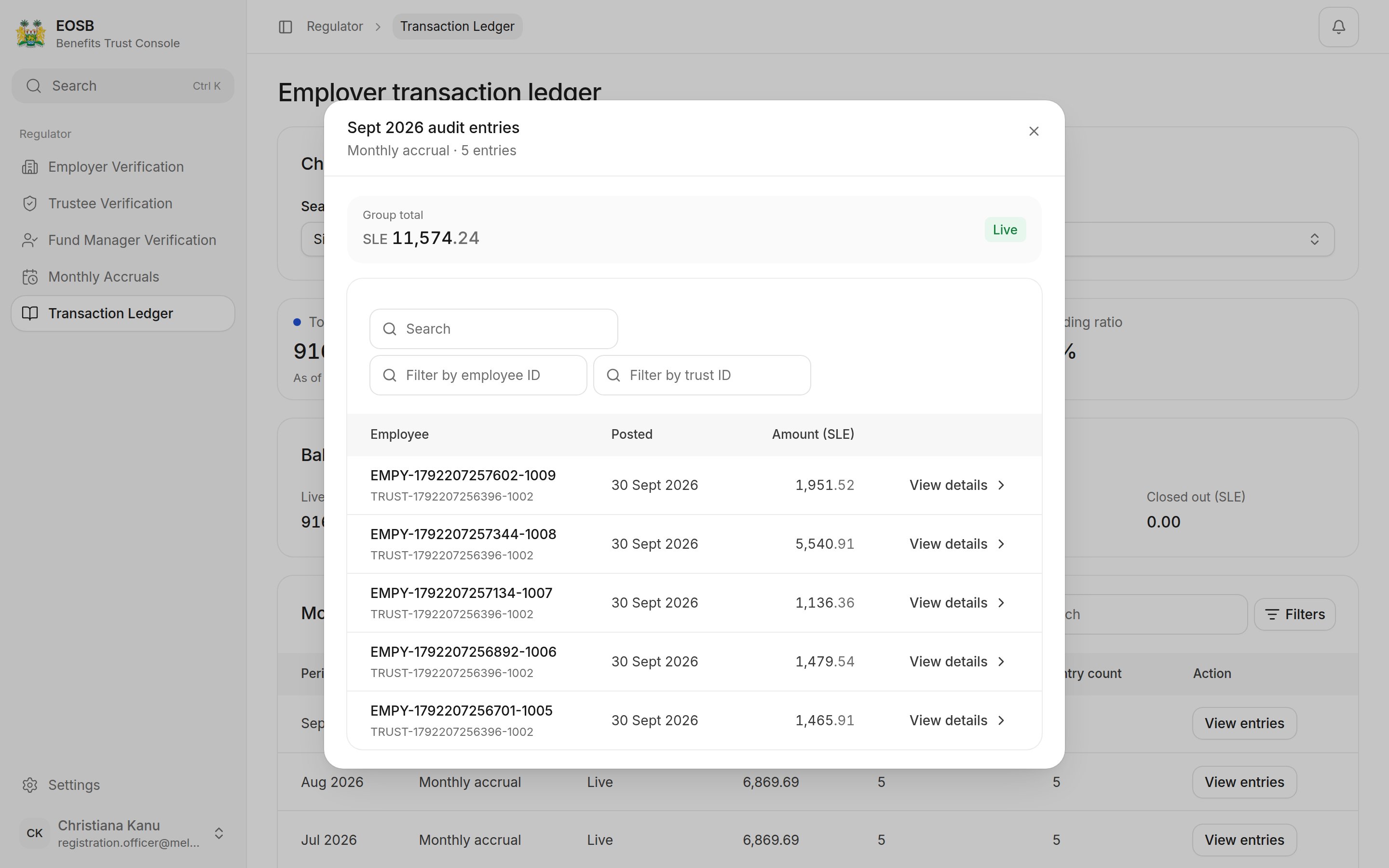Click Filter by trust ID field

[x=702, y=376]
